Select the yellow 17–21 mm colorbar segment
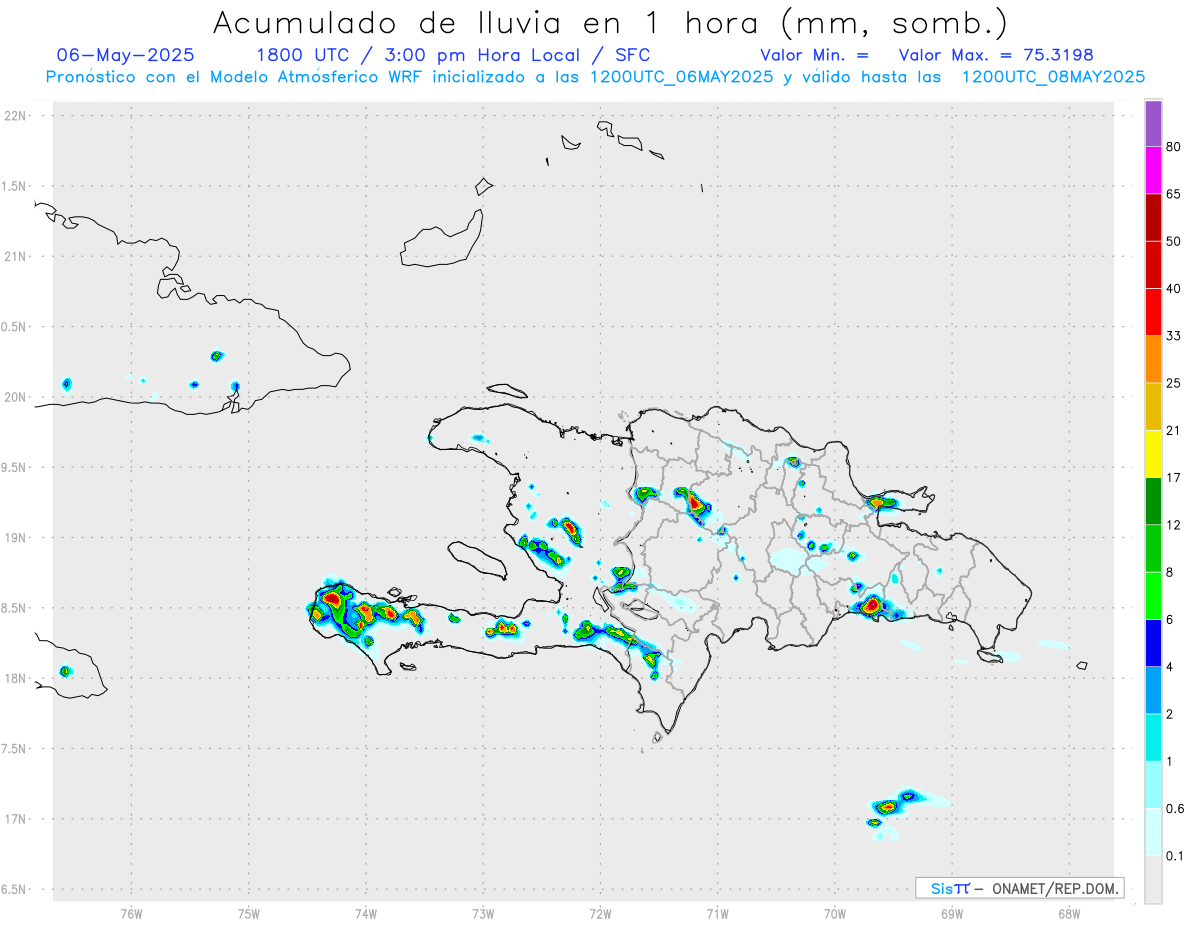The height and width of the screenshot is (927, 1200). click(1153, 454)
